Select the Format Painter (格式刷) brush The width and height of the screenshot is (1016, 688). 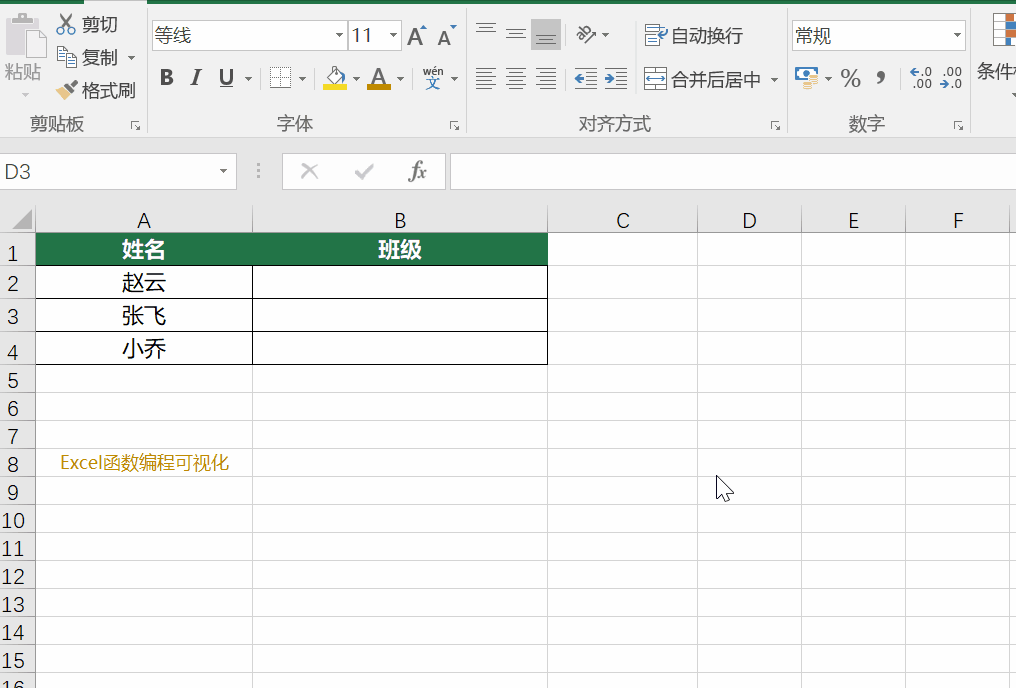[x=66, y=90]
